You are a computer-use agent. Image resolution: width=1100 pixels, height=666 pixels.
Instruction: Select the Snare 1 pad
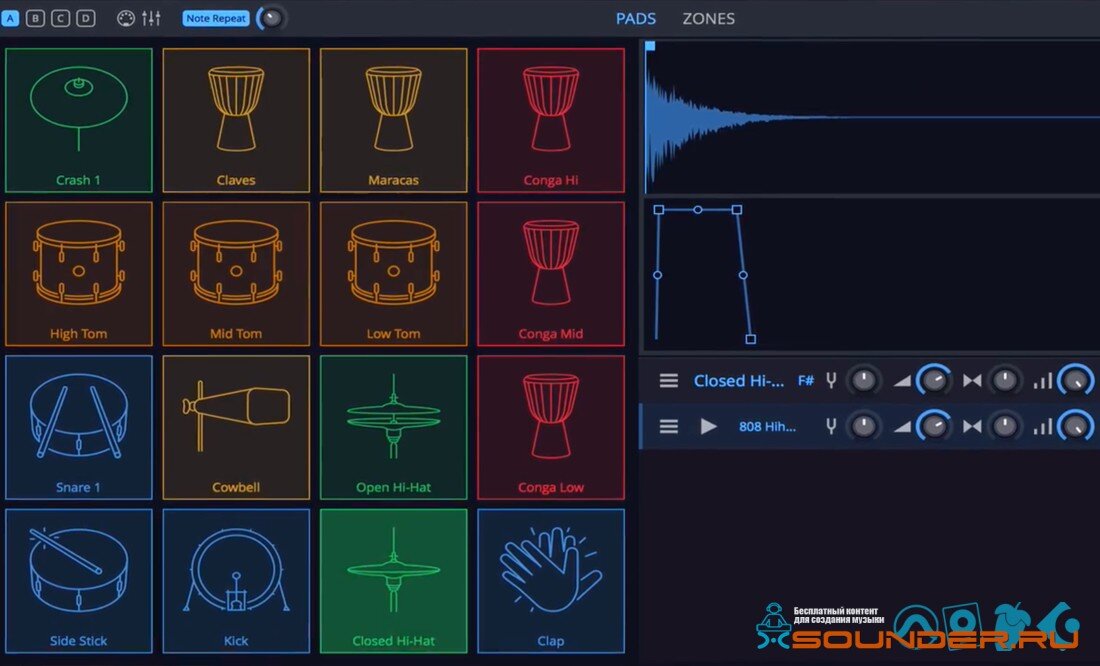[x=79, y=427]
